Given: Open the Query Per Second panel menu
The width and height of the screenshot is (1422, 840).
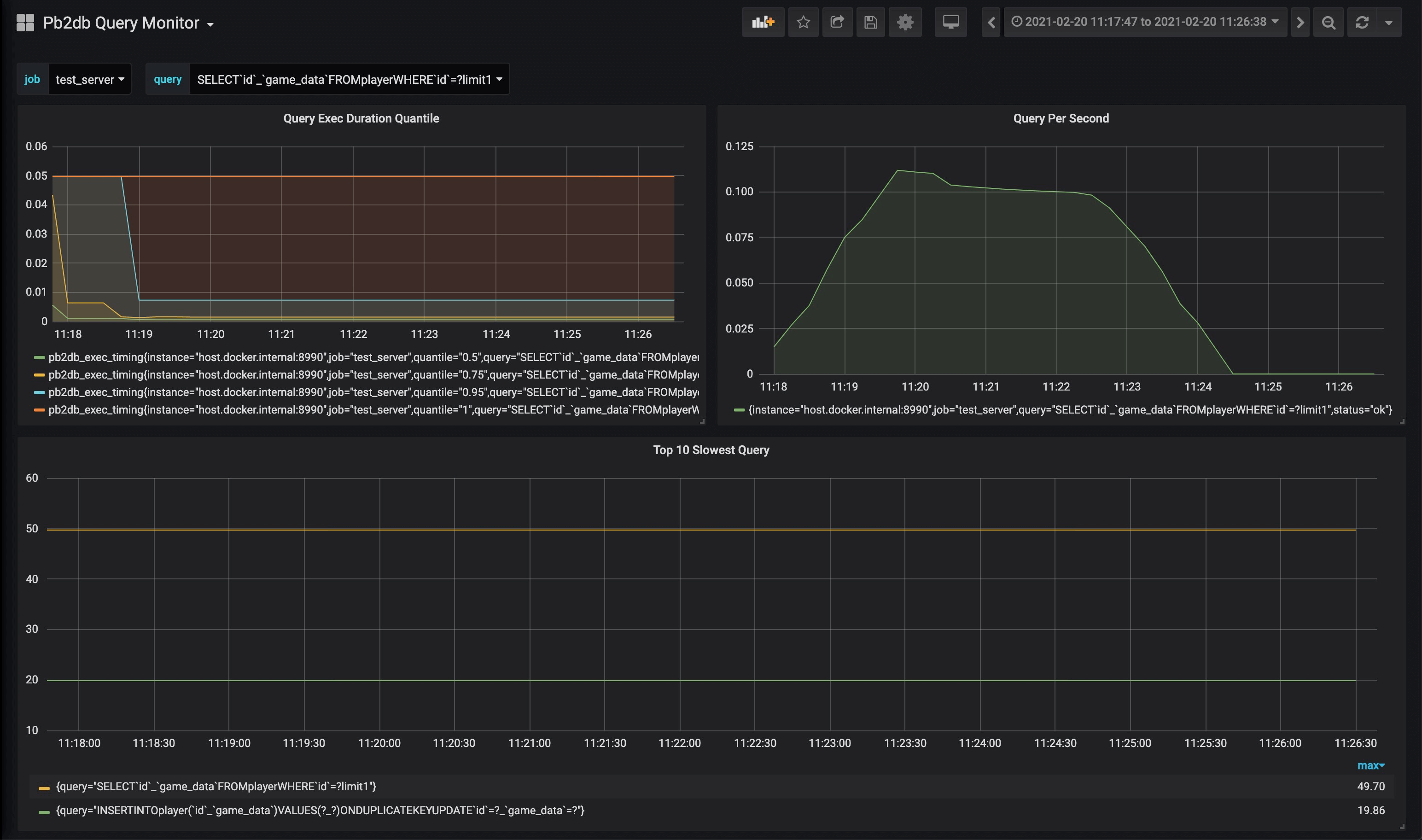Looking at the screenshot, I should click(1061, 118).
